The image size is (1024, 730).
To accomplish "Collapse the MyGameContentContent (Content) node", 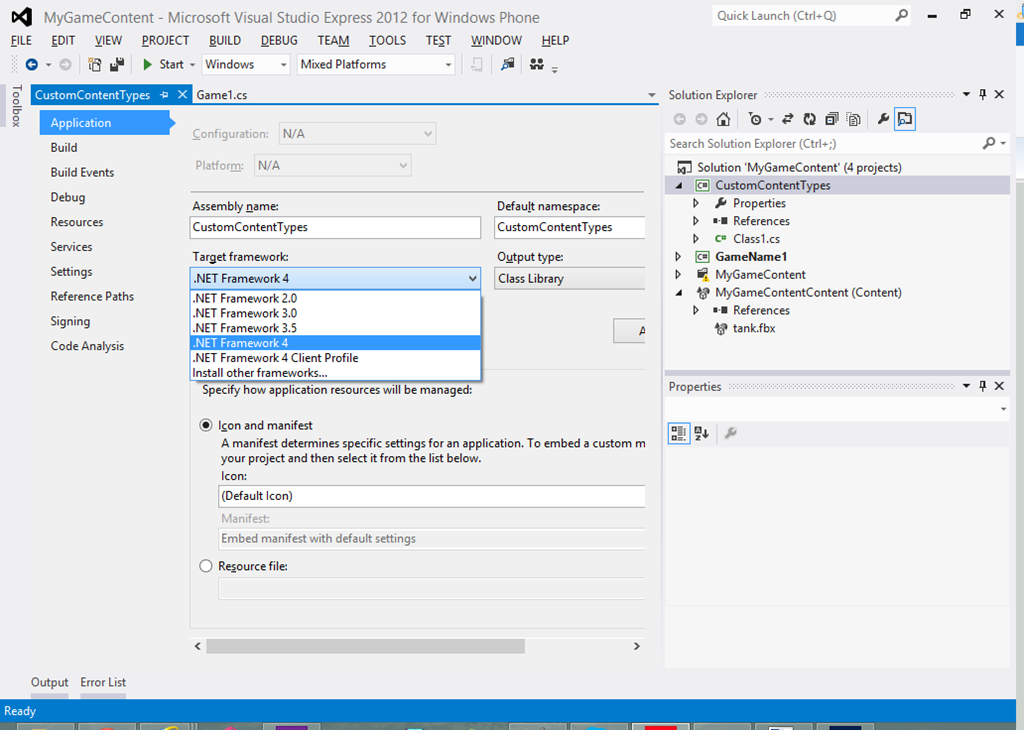I will click(x=679, y=293).
